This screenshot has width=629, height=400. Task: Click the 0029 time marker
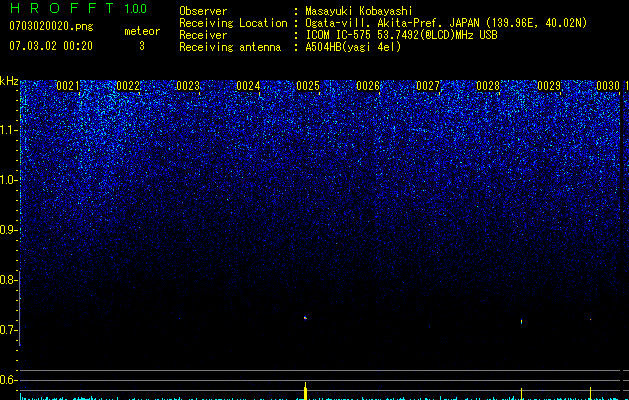coord(548,86)
